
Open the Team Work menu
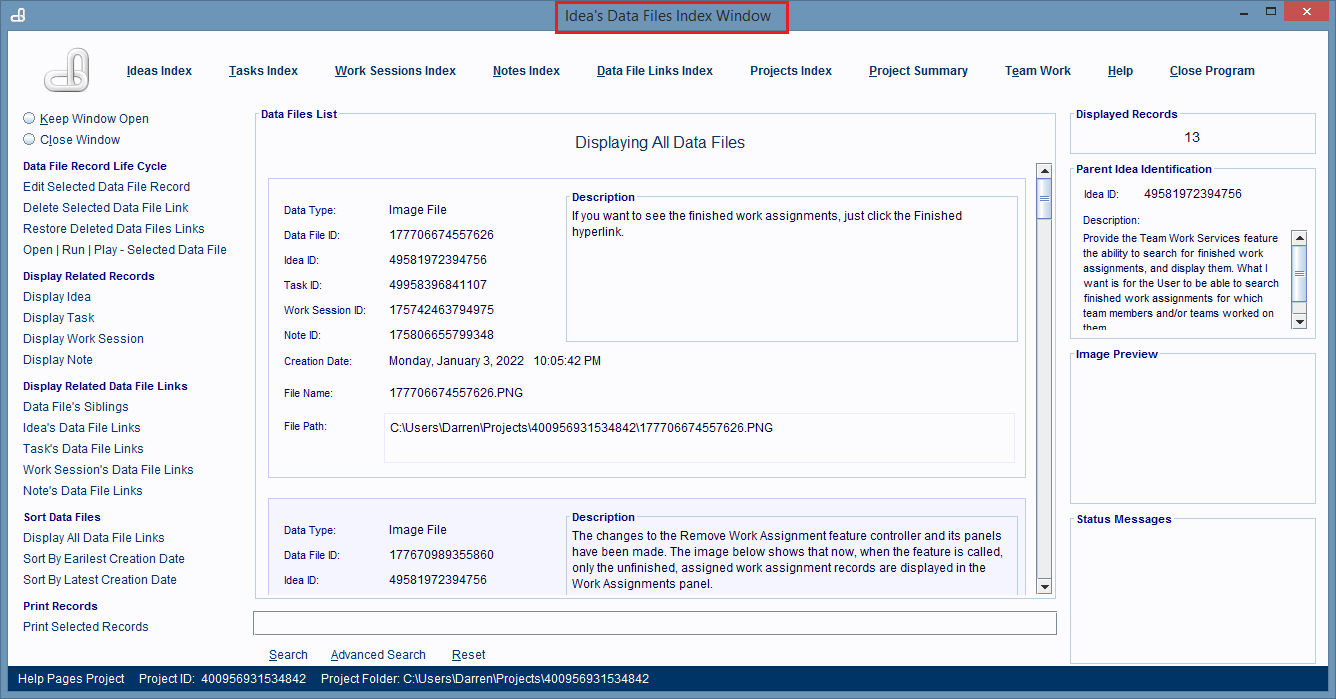coord(1038,71)
